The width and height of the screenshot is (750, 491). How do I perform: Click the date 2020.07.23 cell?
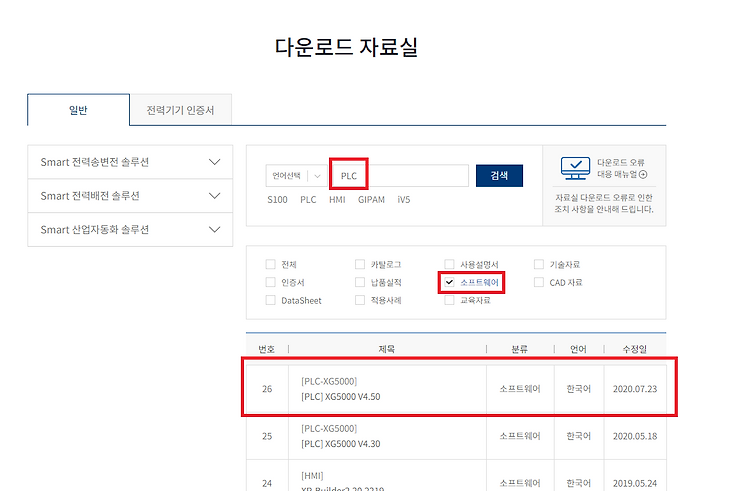(635, 389)
